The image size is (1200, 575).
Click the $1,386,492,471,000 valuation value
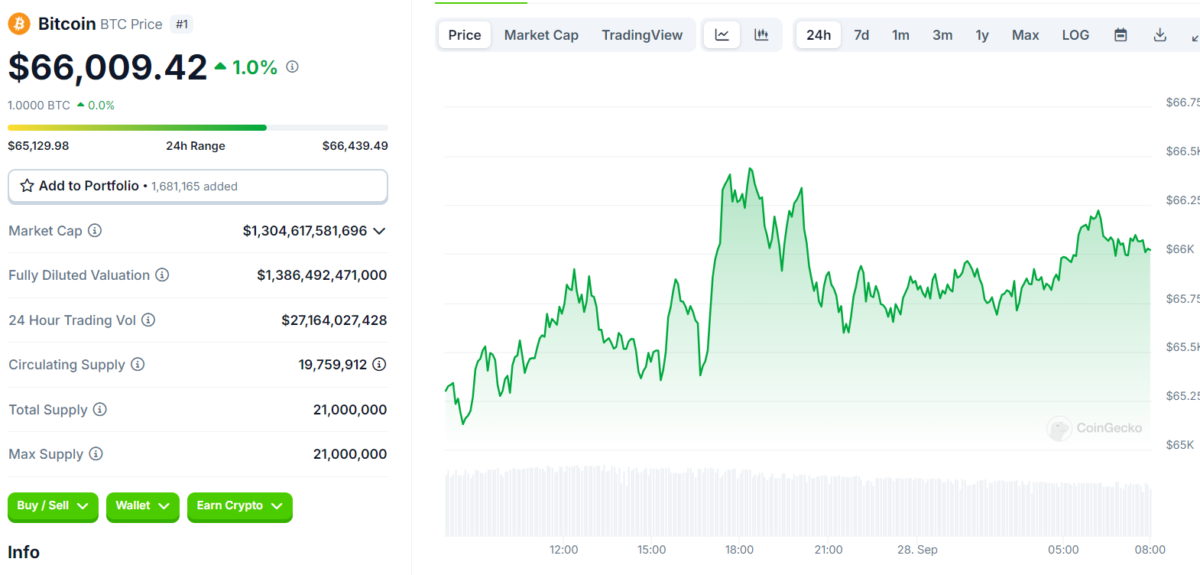(322, 275)
